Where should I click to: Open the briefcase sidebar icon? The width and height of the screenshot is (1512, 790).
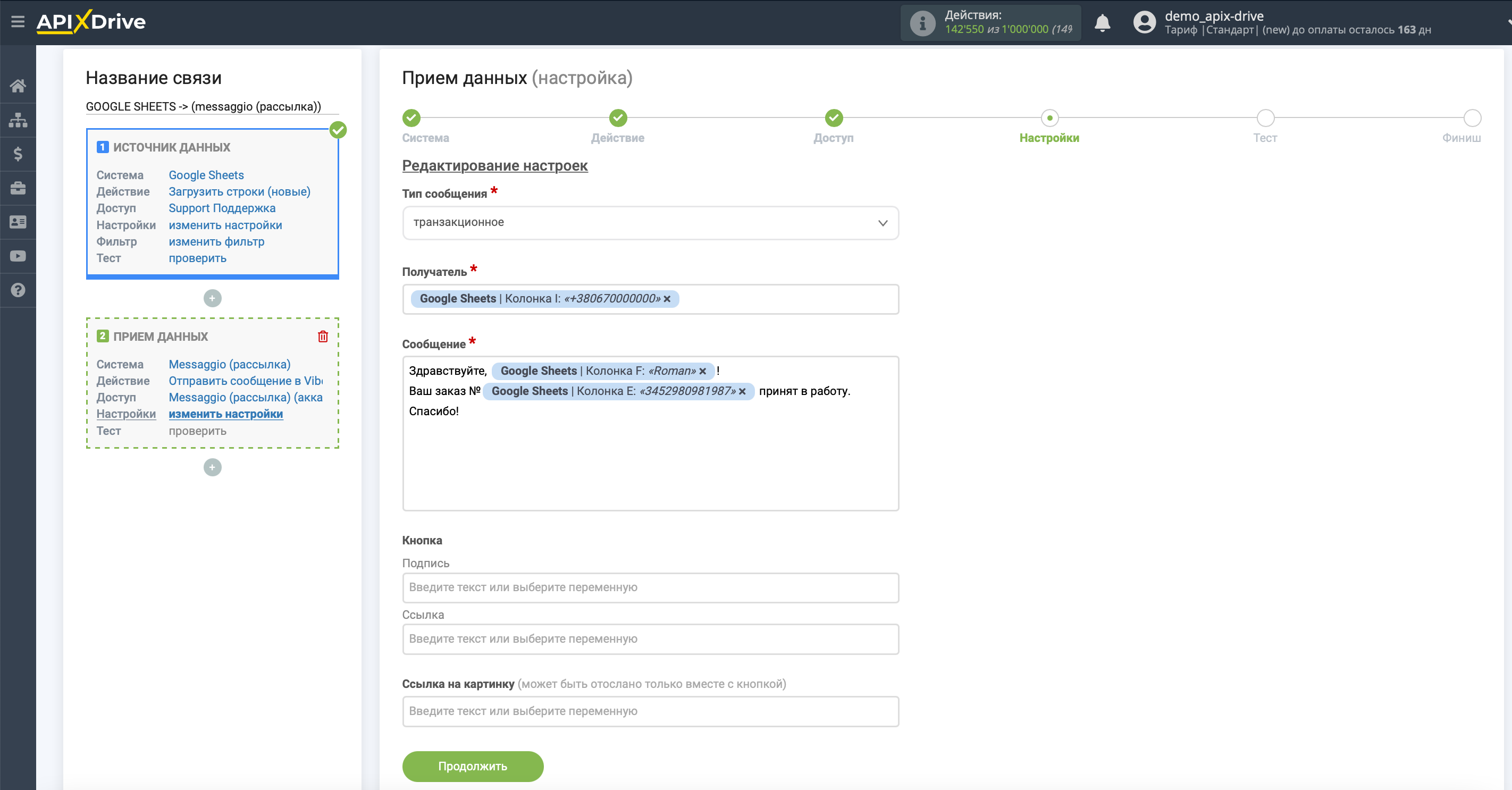[18, 188]
